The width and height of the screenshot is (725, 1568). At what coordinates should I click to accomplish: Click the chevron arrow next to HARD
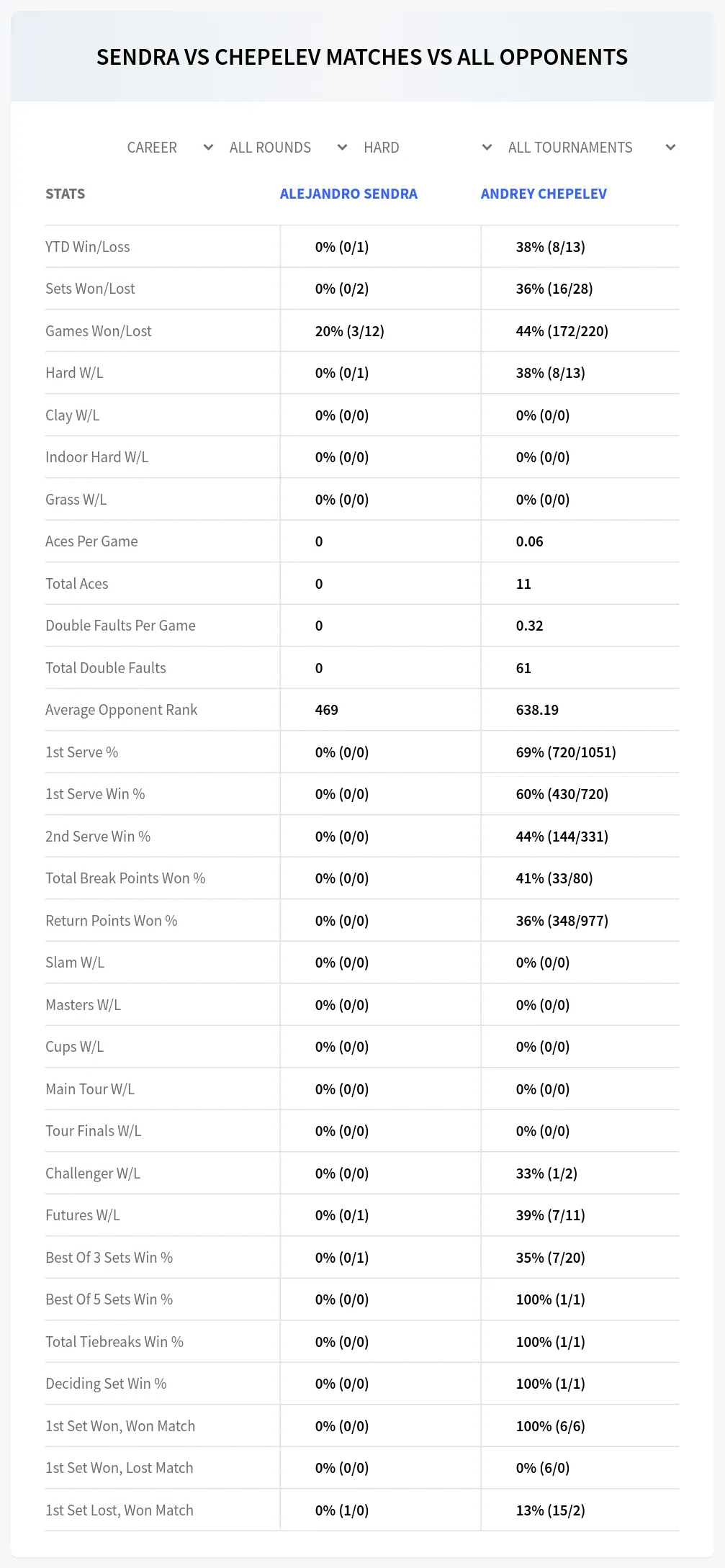(x=487, y=148)
